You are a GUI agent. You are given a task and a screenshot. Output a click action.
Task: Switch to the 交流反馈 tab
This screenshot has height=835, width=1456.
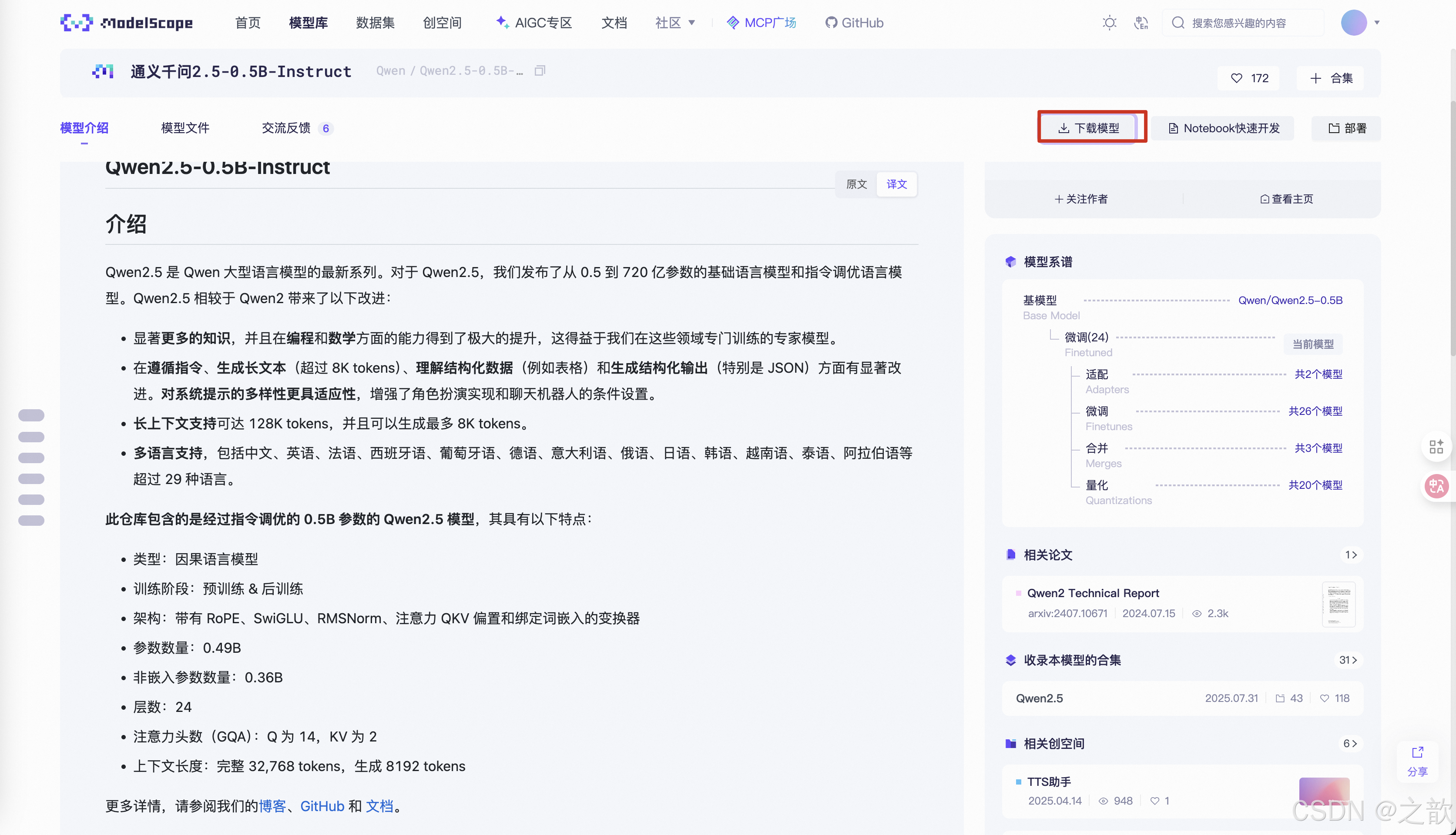coord(286,128)
